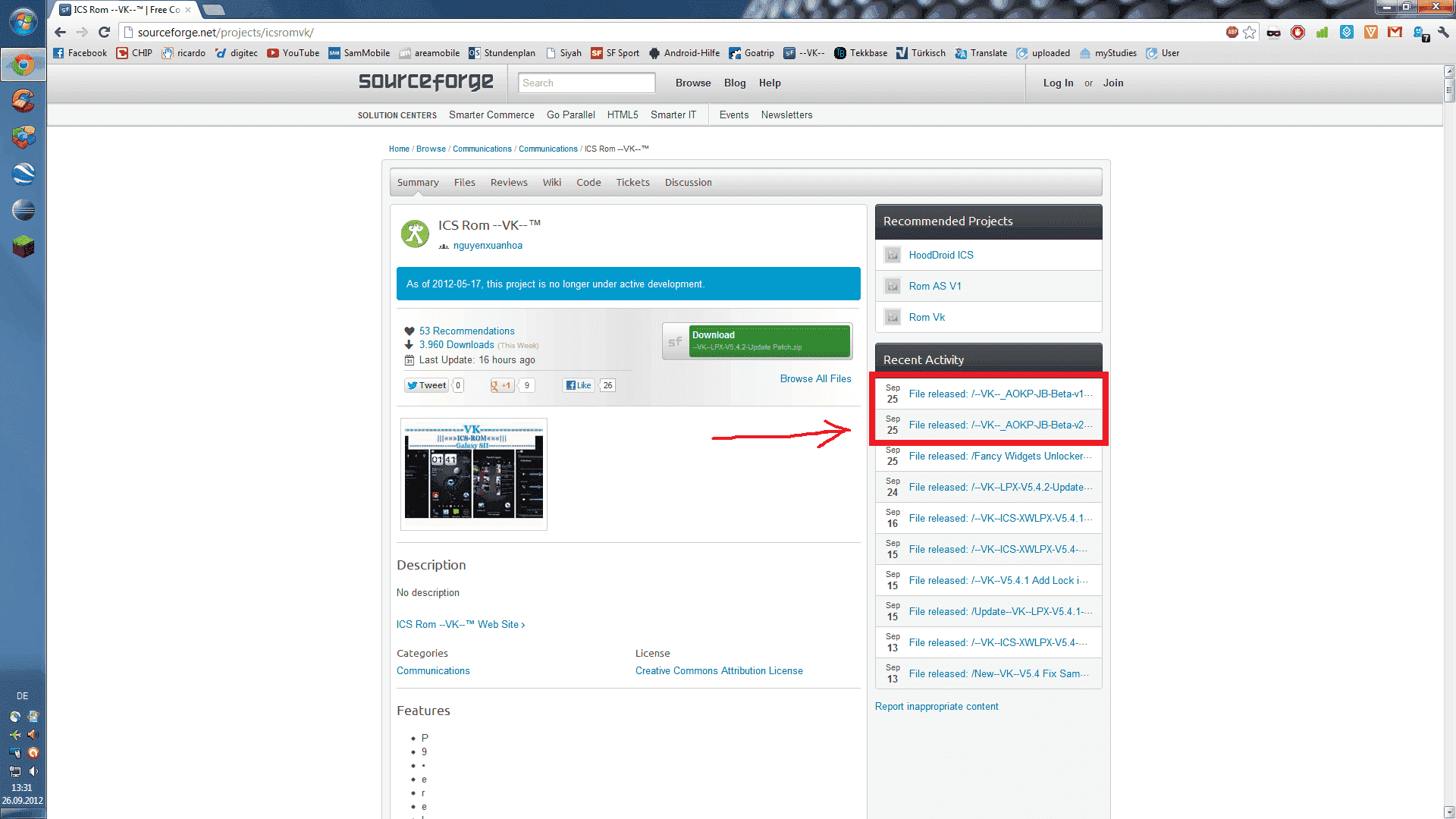The width and height of the screenshot is (1456, 819).
Task: Open the Ghostery extension with badge 7
Action: [x=1420, y=33]
